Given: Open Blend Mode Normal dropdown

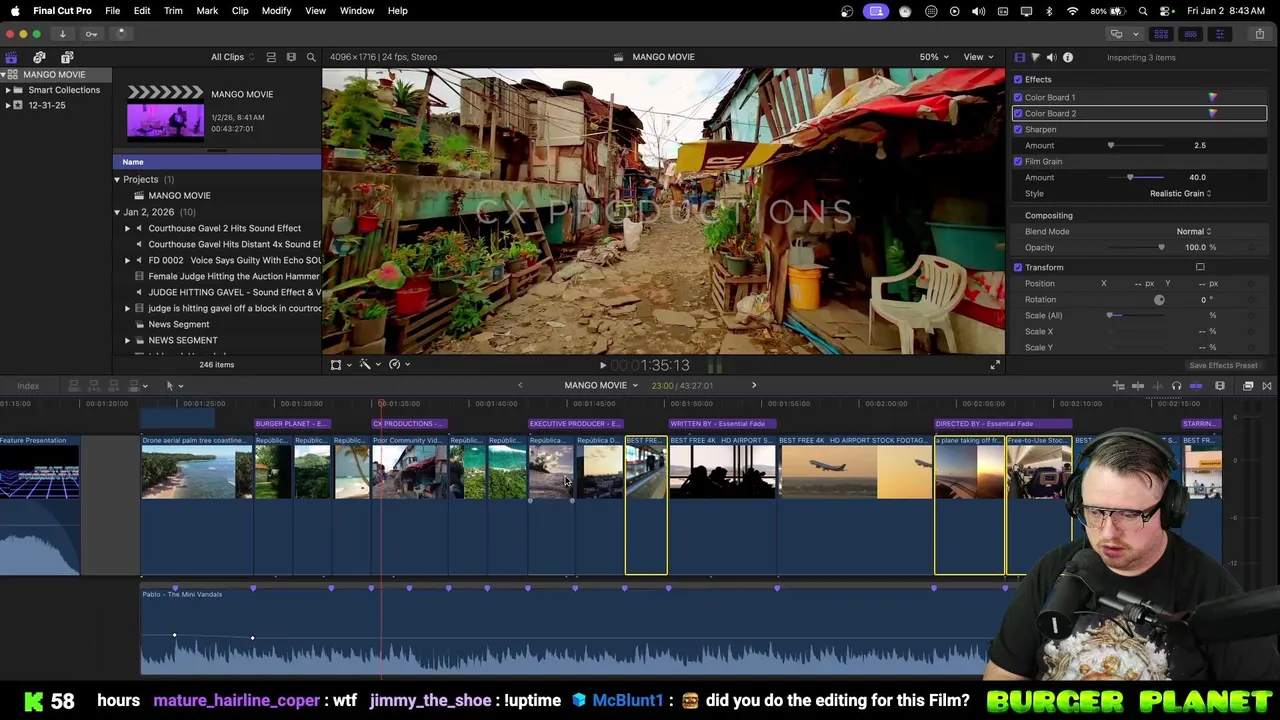Looking at the screenshot, I should pyautogui.click(x=1193, y=231).
